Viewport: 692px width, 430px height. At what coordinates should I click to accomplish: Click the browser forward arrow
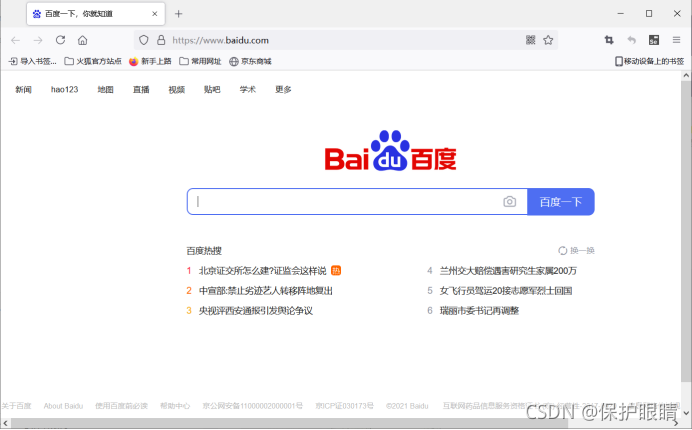click(38, 40)
